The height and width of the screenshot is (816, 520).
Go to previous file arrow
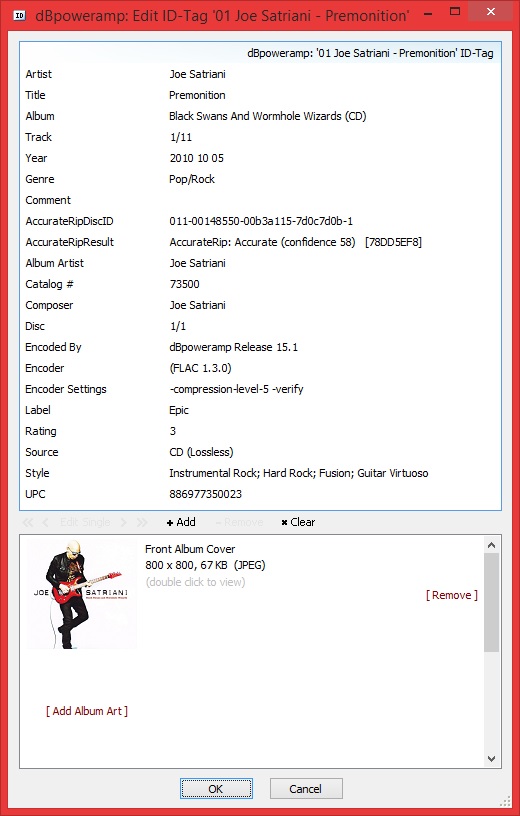pos(45,522)
